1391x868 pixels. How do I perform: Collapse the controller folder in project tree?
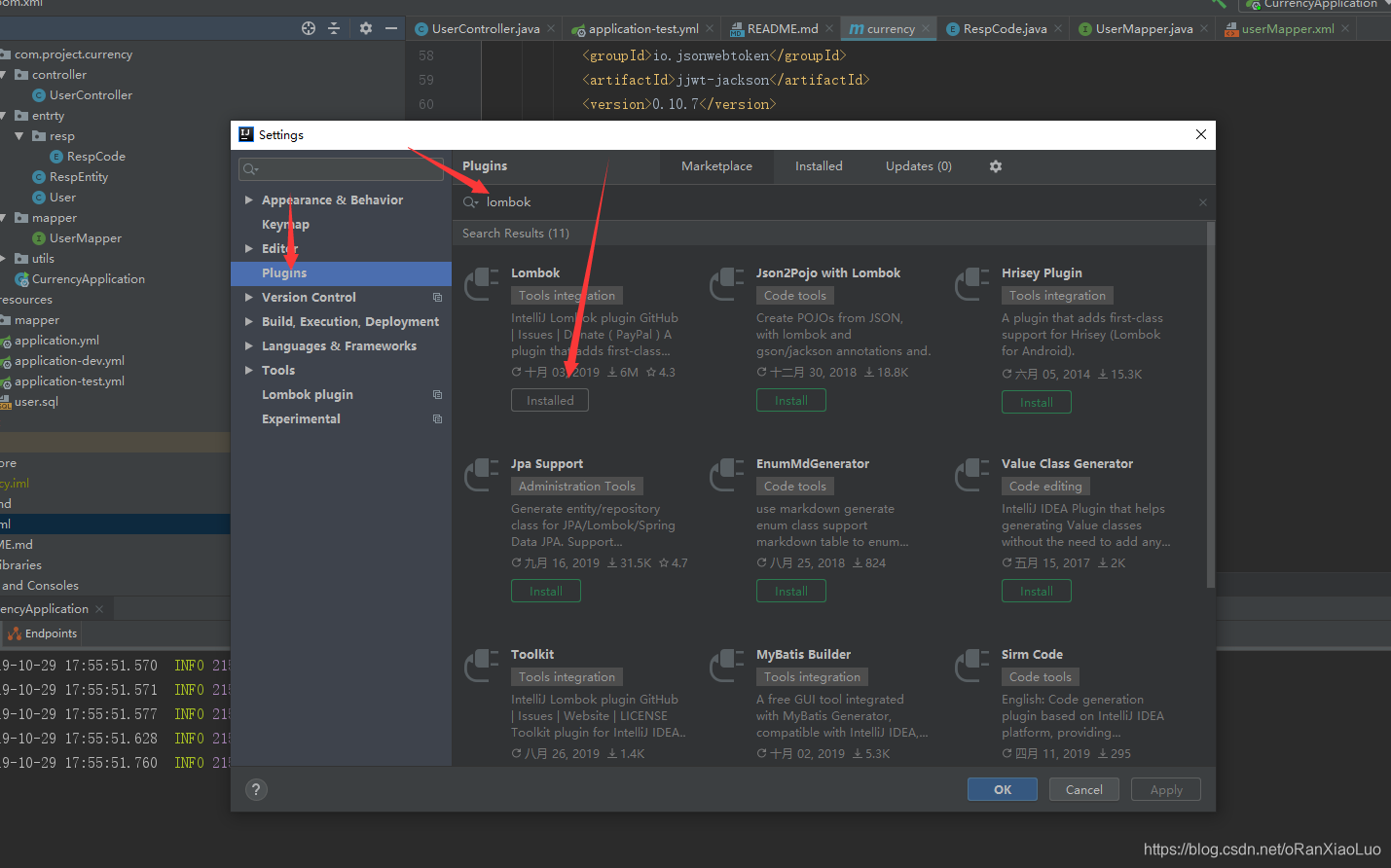pos(3,75)
